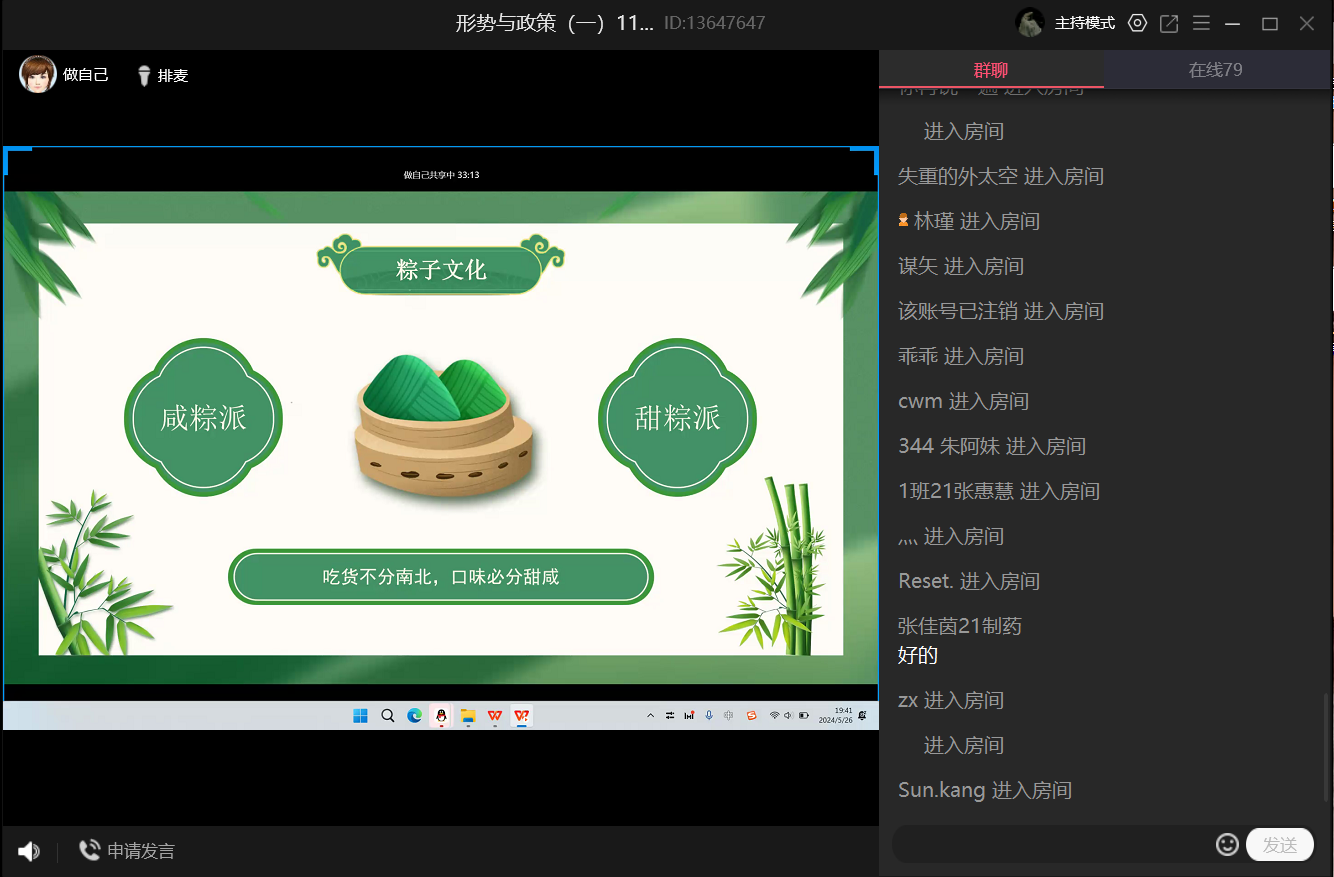Click the 申请发言 phone icon
This screenshot has height=877, width=1334.
[90, 851]
